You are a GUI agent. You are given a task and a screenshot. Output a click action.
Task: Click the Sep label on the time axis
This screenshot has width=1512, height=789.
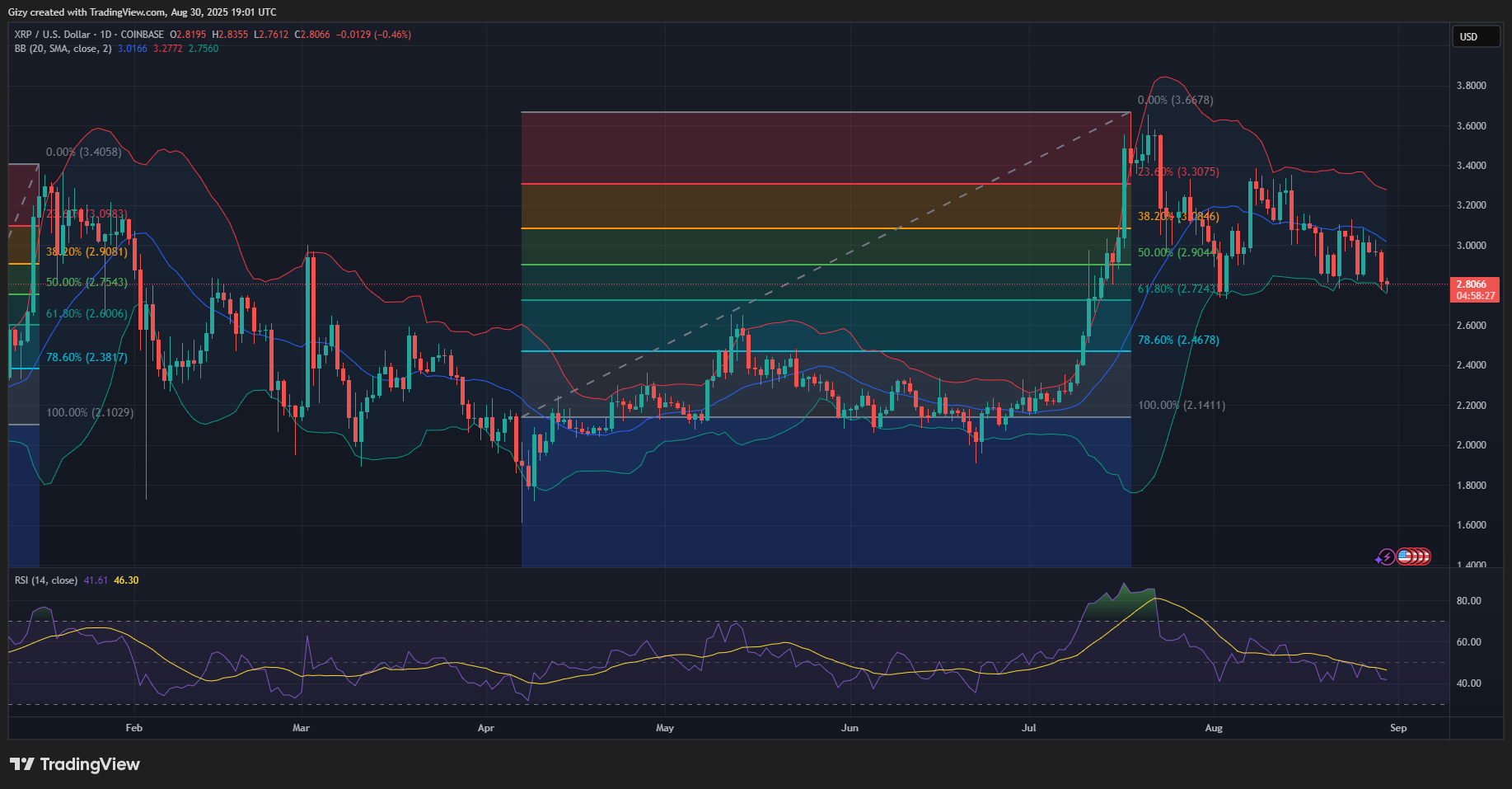click(1398, 728)
